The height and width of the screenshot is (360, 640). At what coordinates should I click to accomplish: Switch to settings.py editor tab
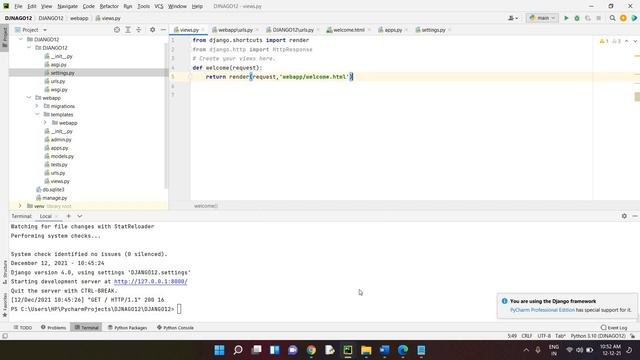coord(433,30)
